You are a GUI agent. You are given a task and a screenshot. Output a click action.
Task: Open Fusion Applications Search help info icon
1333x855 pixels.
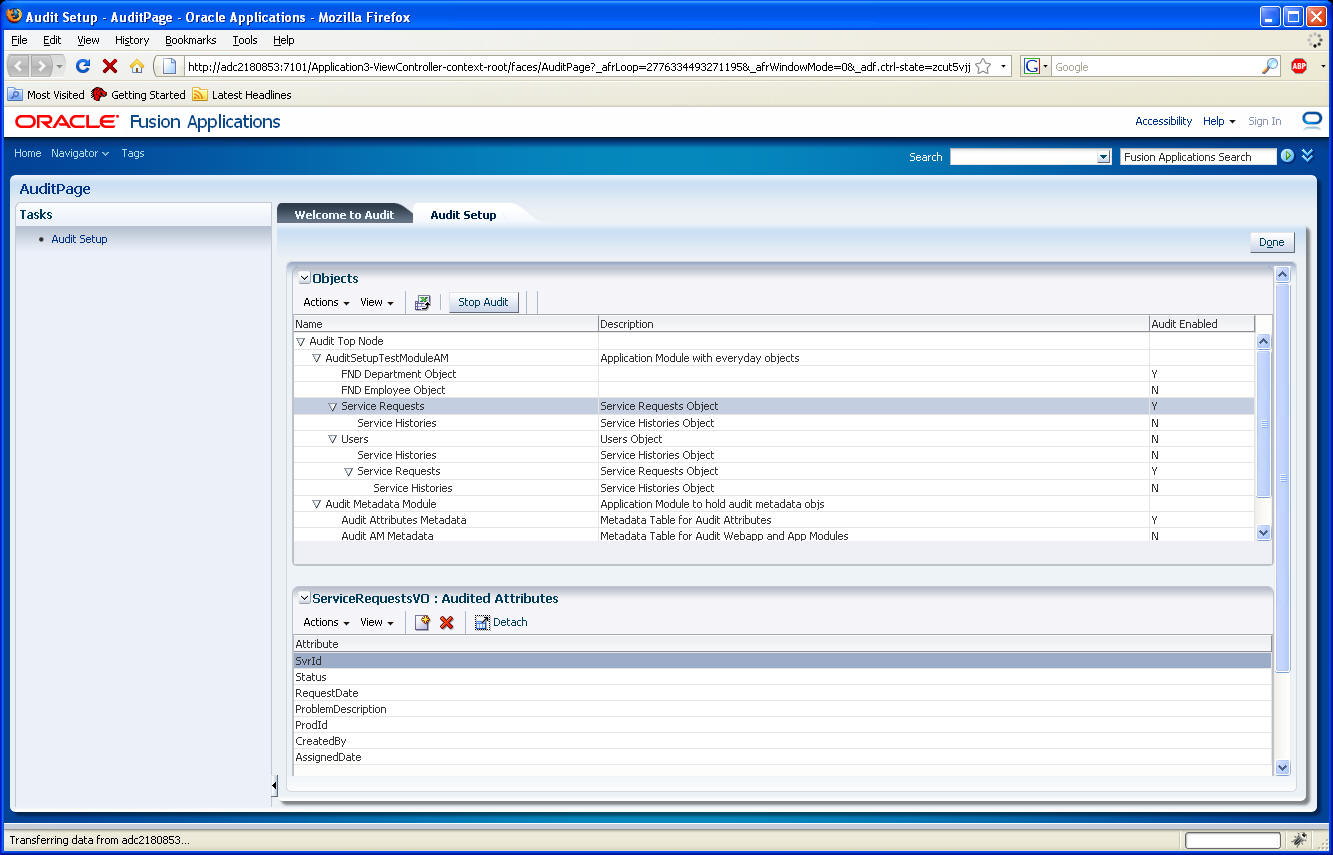[x=1288, y=155]
